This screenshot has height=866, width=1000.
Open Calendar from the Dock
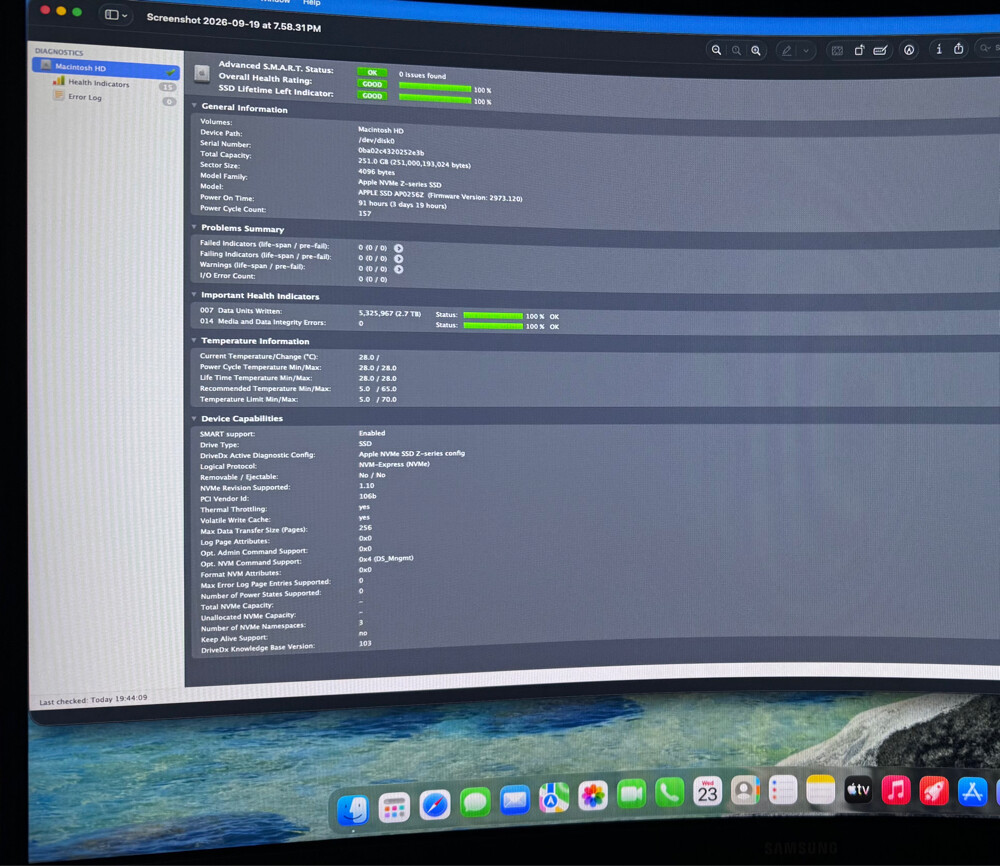pos(707,791)
